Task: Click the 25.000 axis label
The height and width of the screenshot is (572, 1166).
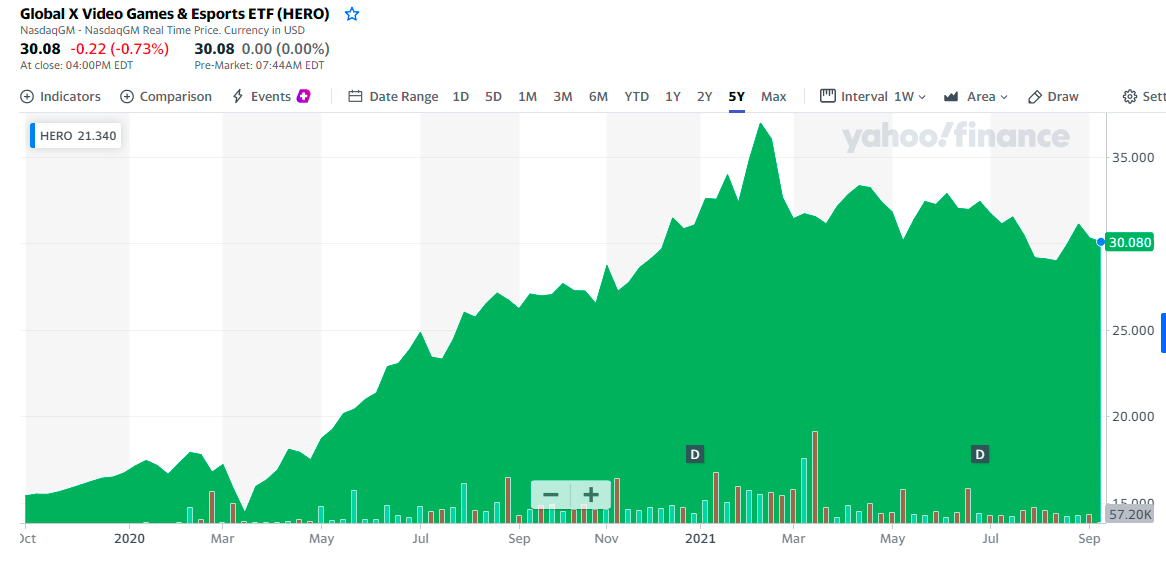Action: point(1133,330)
